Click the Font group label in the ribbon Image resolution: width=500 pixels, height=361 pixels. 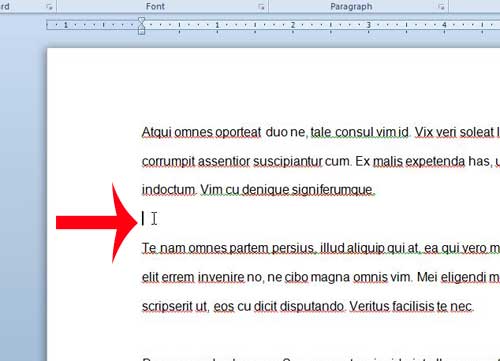pos(155,6)
